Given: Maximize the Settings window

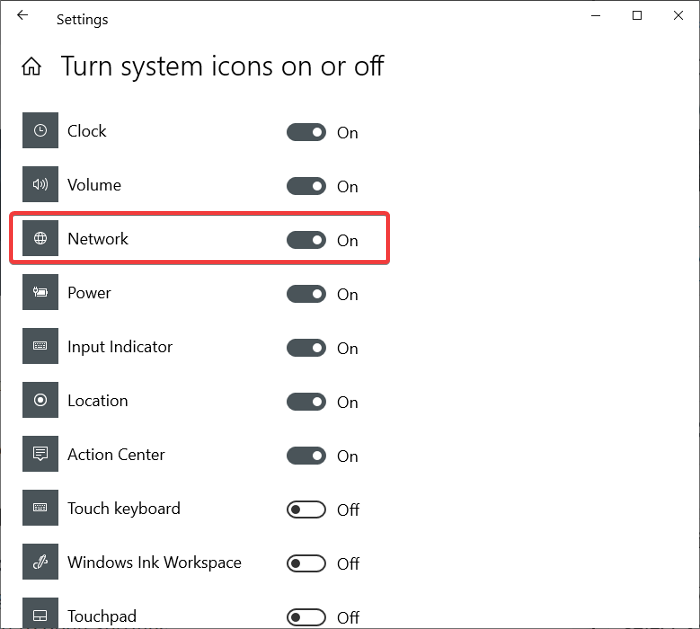Looking at the screenshot, I should pyautogui.click(x=637, y=16).
